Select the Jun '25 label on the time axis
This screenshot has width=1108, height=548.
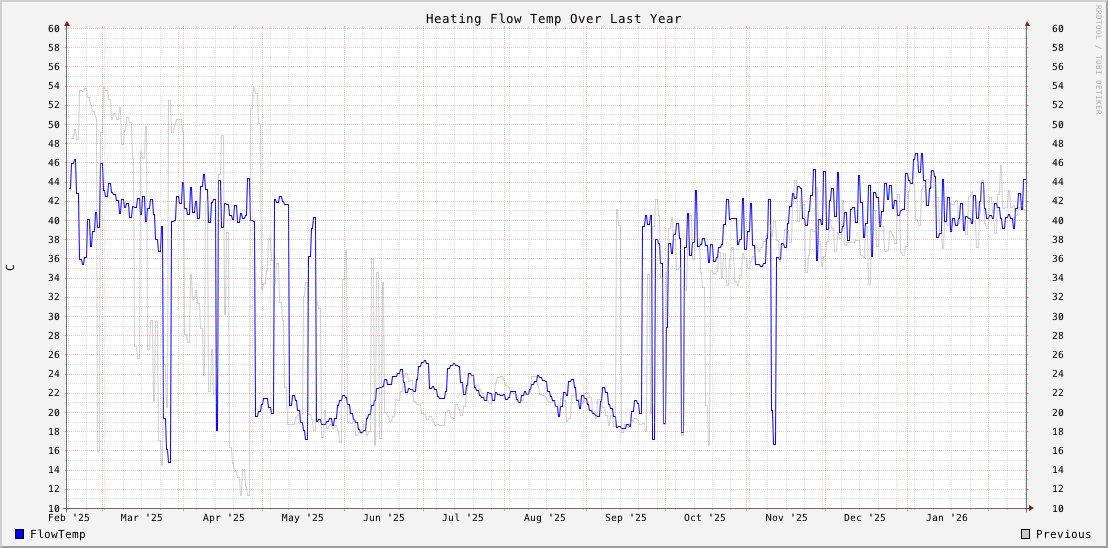[384, 517]
